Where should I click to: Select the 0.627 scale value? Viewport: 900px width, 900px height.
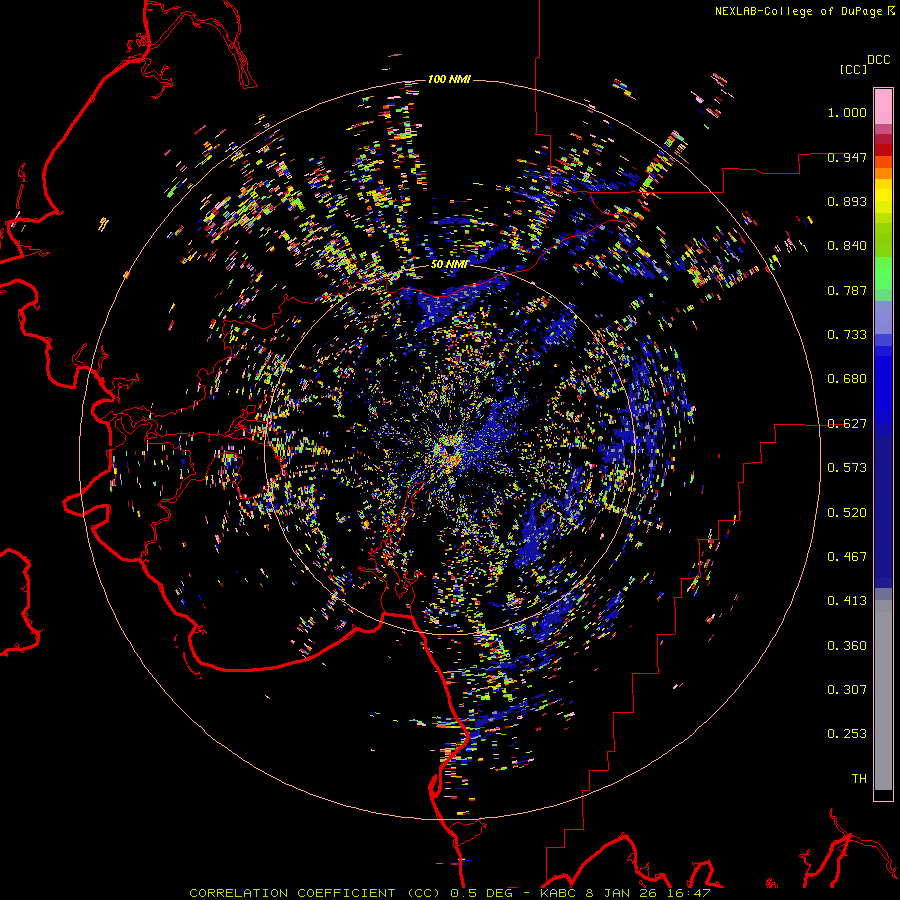847,424
